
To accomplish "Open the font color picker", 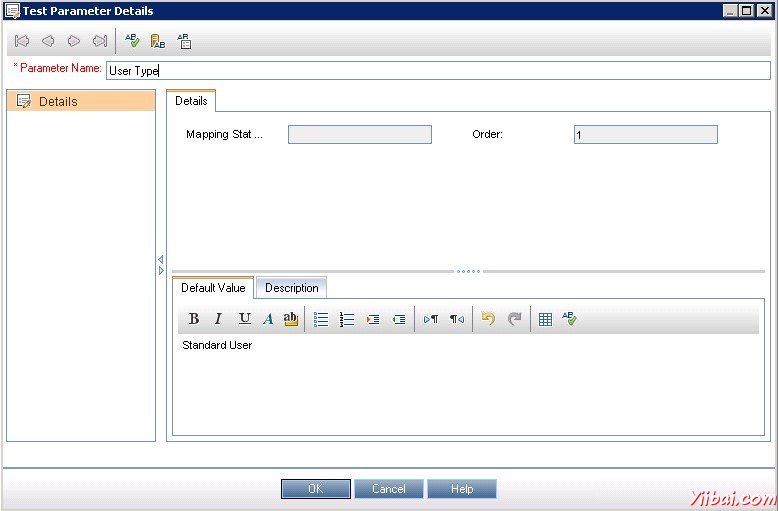I will (x=268, y=319).
